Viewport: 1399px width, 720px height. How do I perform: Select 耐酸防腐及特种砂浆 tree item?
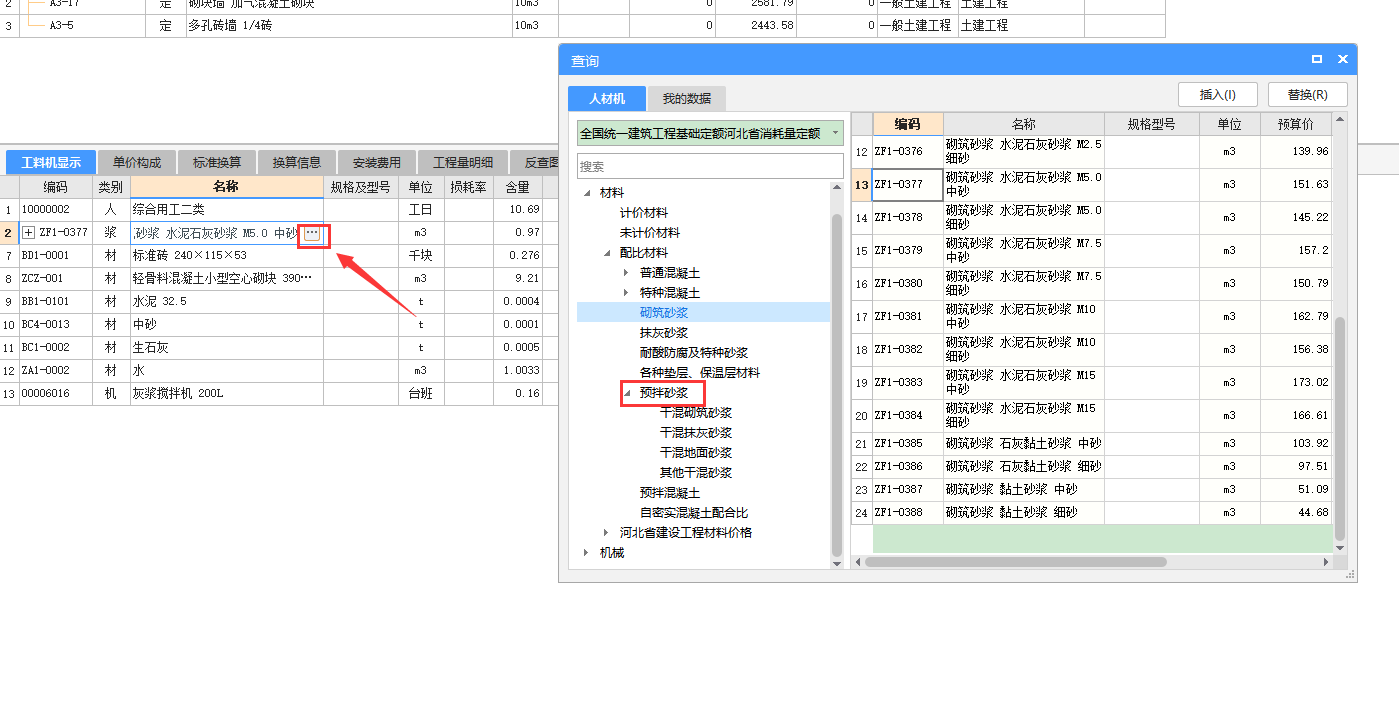point(694,353)
